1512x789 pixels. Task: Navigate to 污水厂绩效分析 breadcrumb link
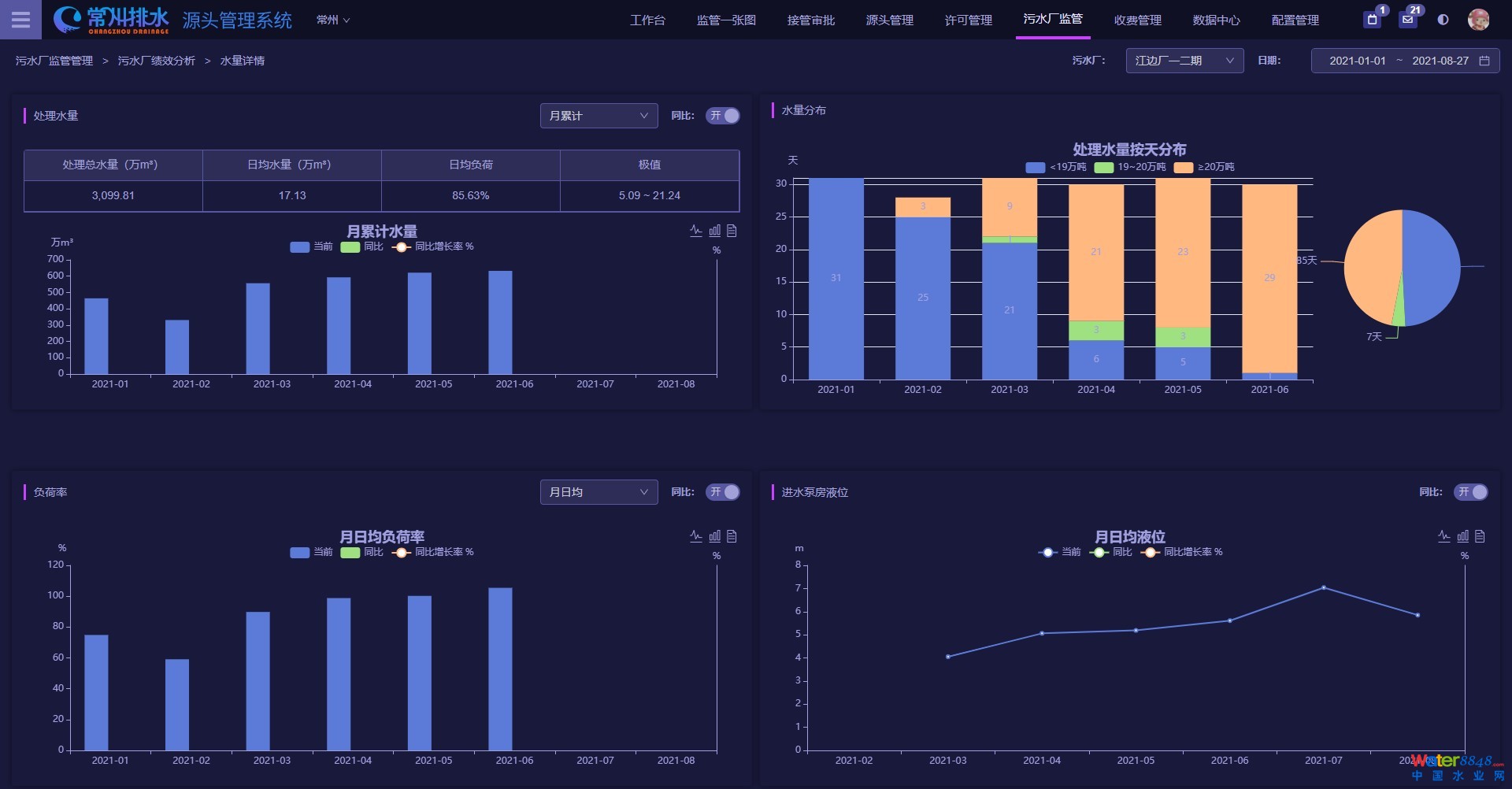tap(156, 61)
